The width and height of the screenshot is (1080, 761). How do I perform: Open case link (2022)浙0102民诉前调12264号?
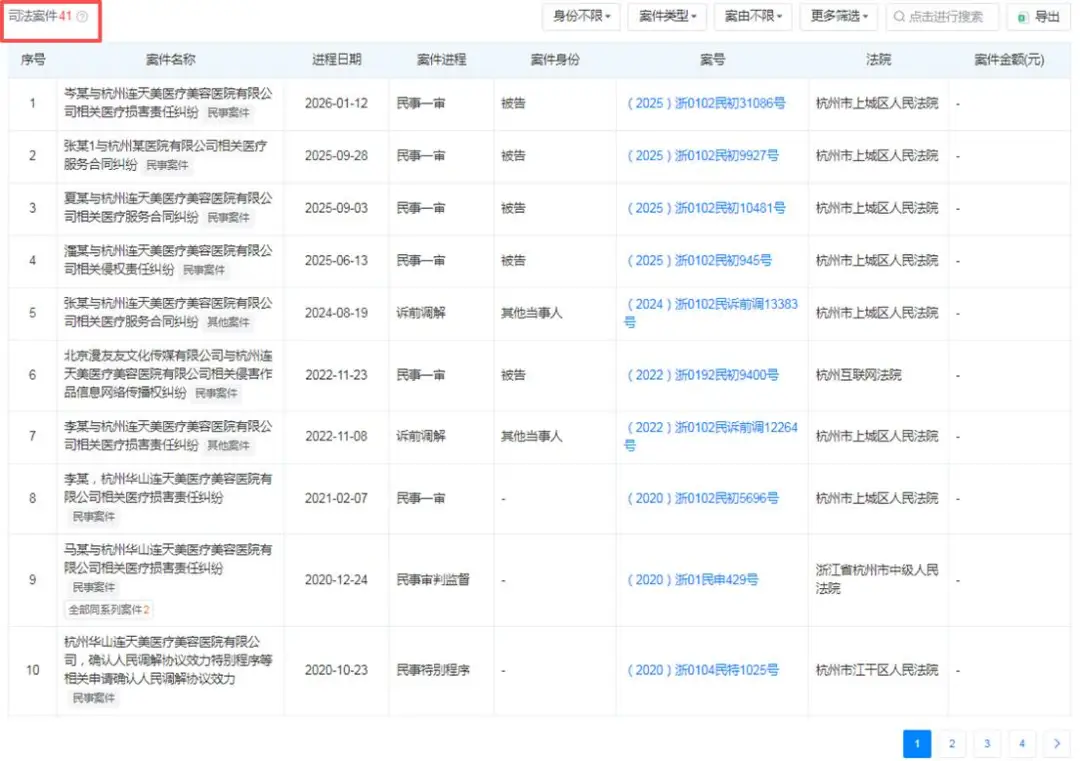coord(712,436)
